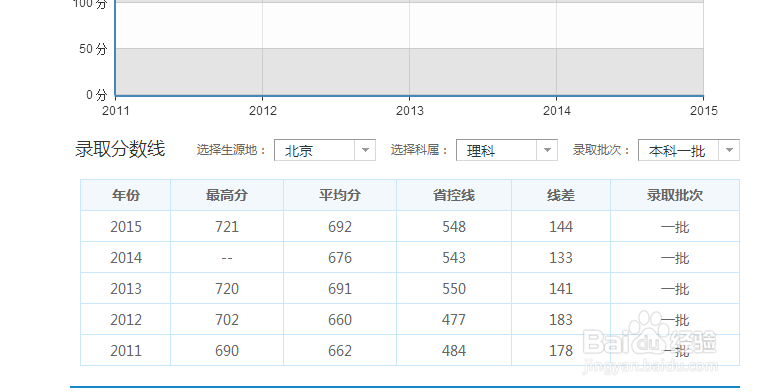Click provincial line 477 for 2012

tap(454, 319)
